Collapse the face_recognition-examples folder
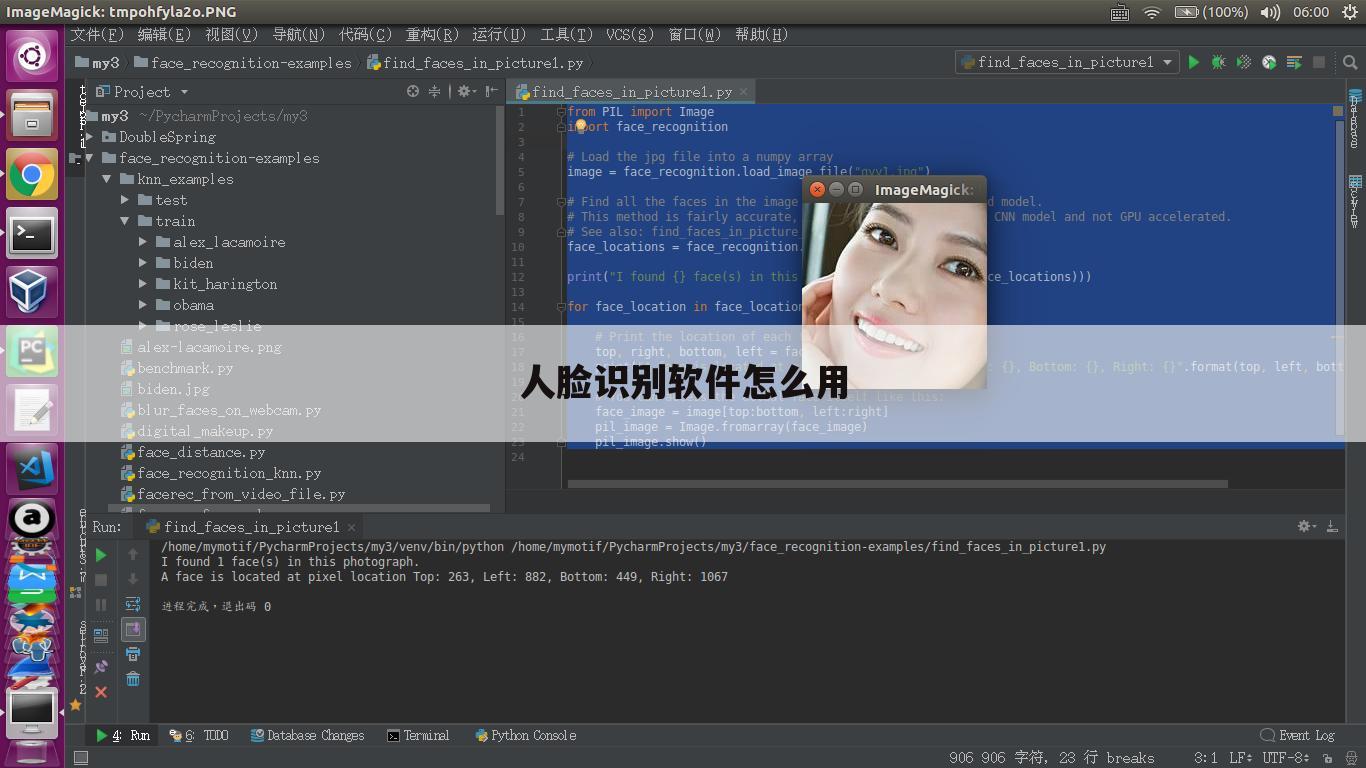The width and height of the screenshot is (1366, 768). pyautogui.click(x=90, y=158)
